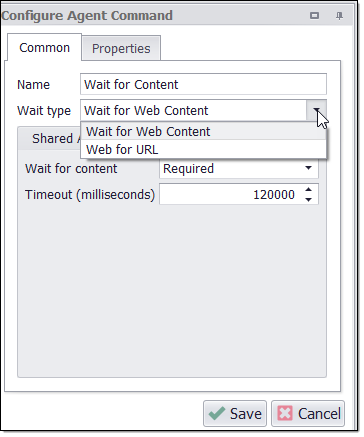Increase the Timeout value with up arrow
364x437 pixels.
(308, 189)
